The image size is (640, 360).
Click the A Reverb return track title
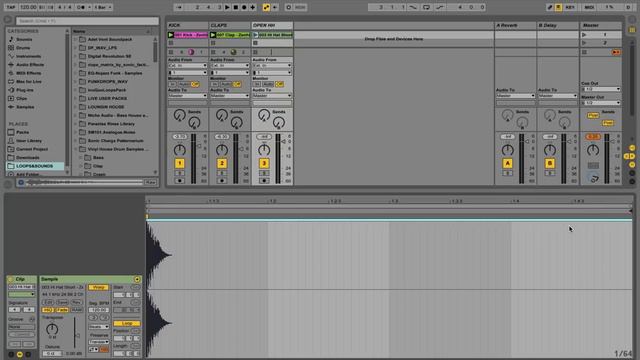pos(515,25)
